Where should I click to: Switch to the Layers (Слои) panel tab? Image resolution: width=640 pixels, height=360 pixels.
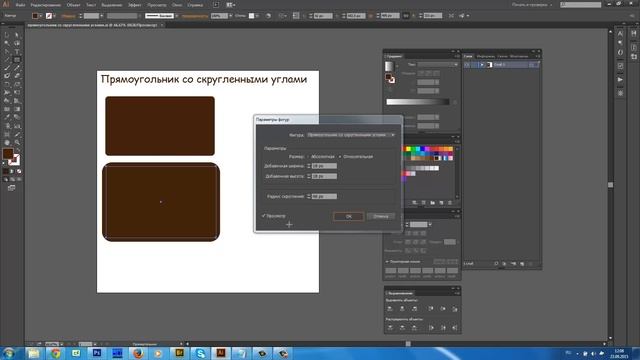[x=468, y=56]
